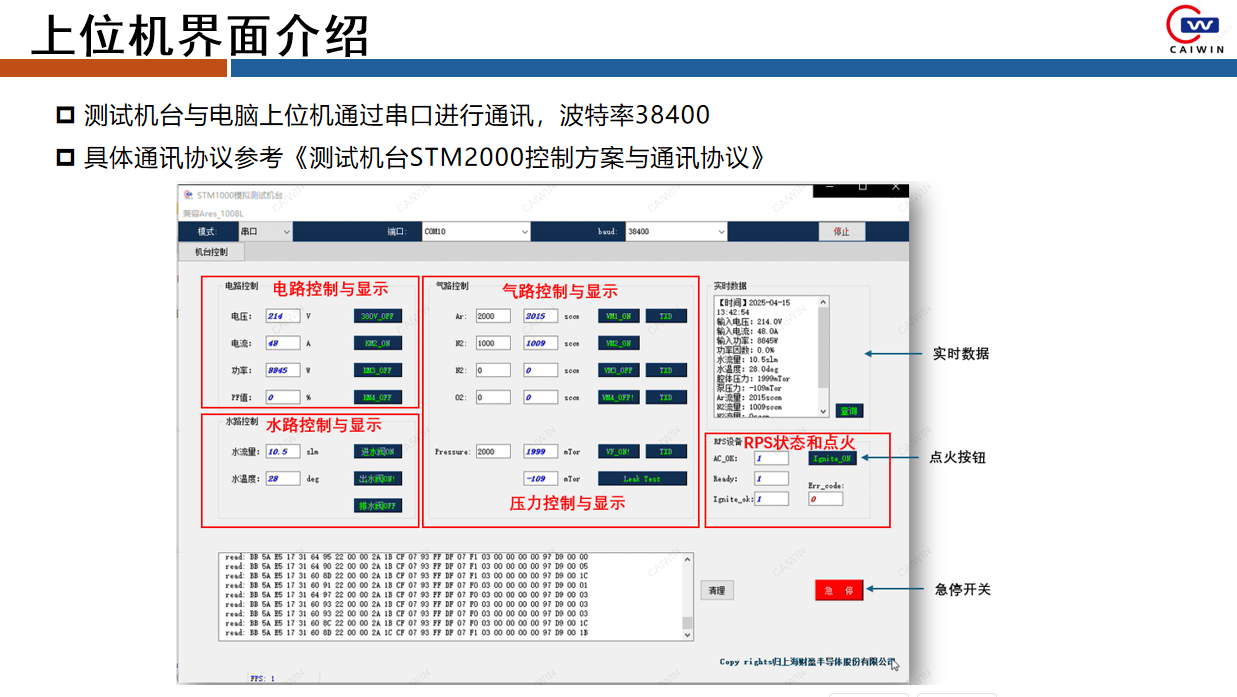Toggle the 进水阀ON water inlet valve
1237x697 pixels.
(377, 452)
